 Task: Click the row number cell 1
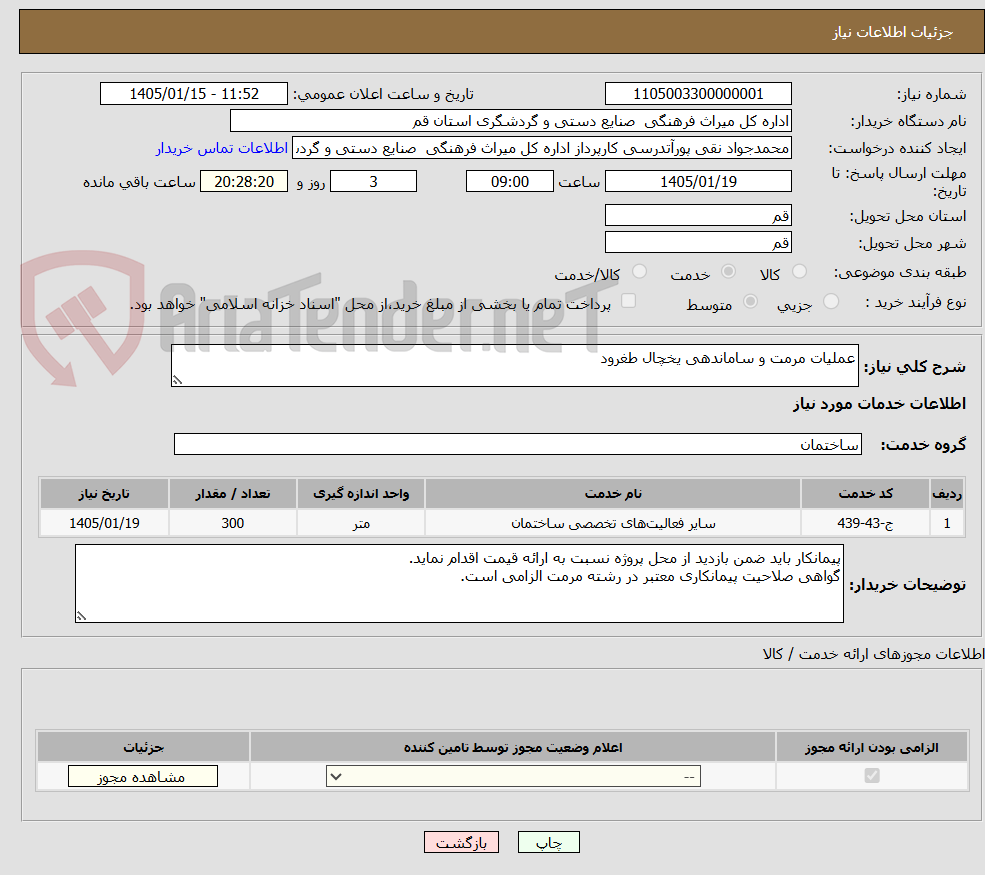pyautogui.click(x=947, y=523)
